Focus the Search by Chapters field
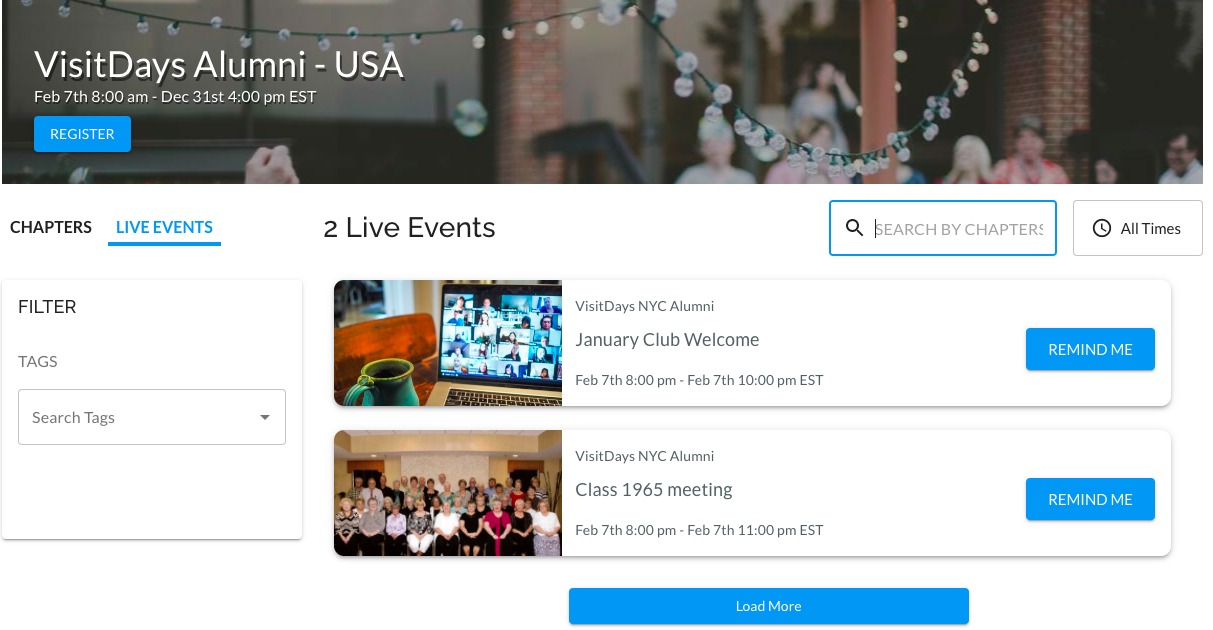This screenshot has width=1213, height=630. click(x=959, y=228)
